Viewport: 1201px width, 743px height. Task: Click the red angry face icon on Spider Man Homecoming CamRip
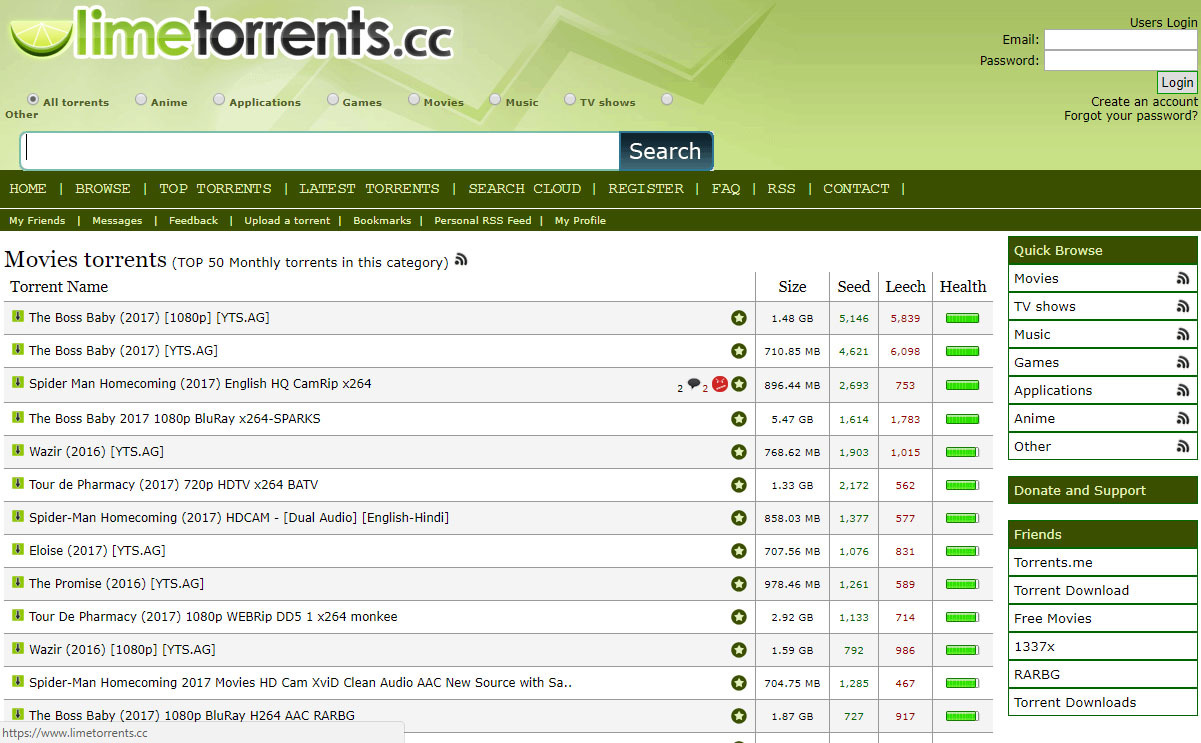click(720, 384)
